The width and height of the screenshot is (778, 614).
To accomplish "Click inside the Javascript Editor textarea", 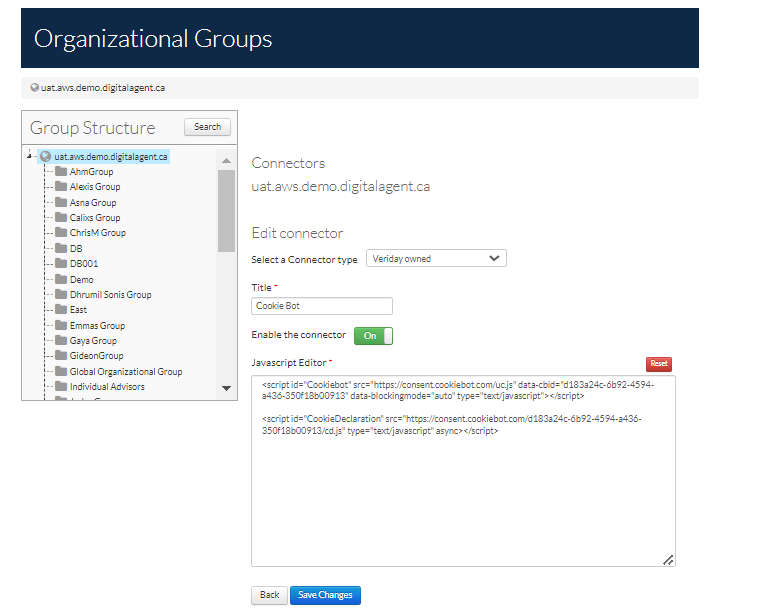I will point(463,471).
